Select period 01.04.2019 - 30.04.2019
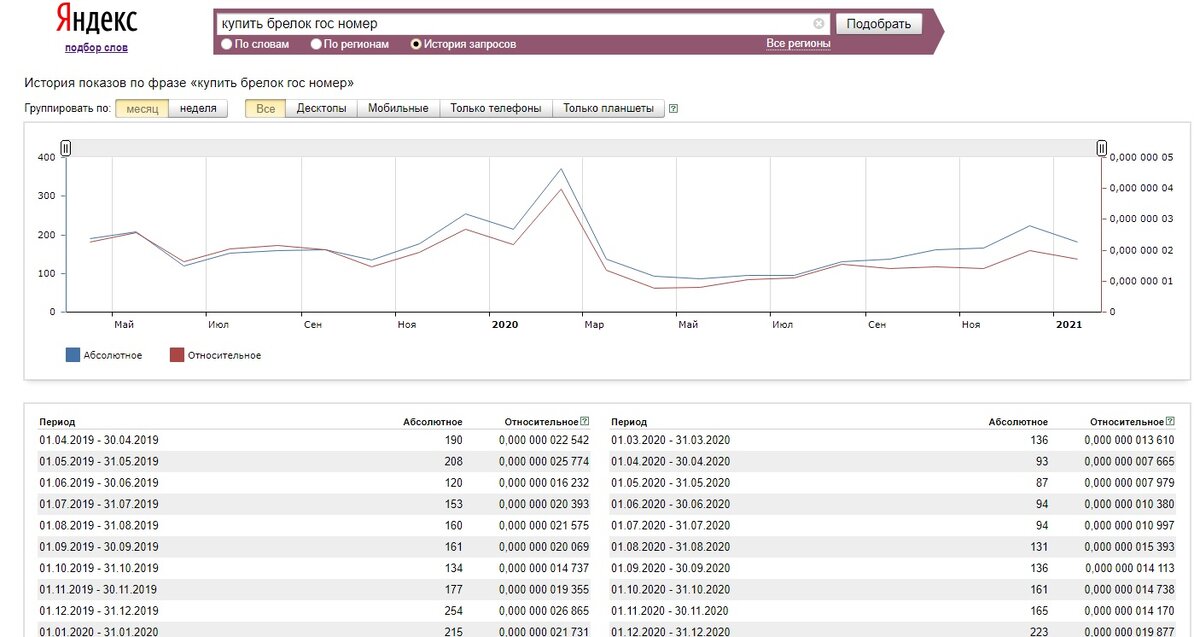Screen dimensions: 1200x637 [99, 440]
